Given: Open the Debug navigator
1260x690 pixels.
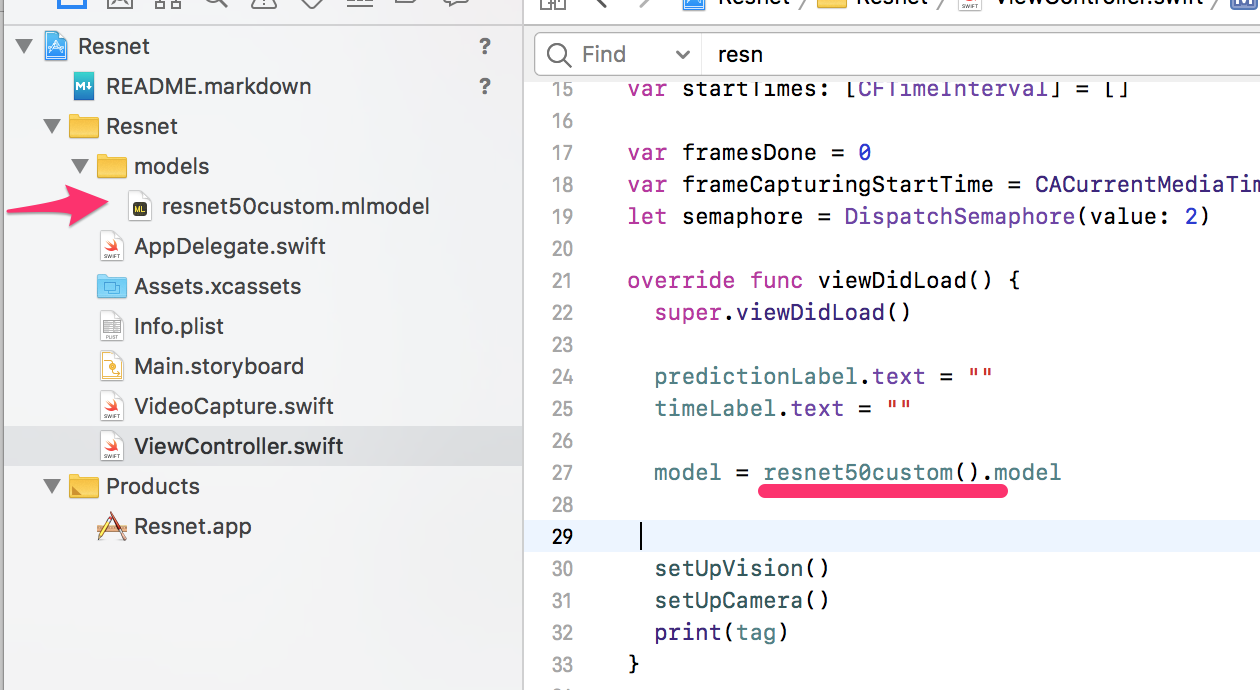Looking at the screenshot, I should click(x=358, y=5).
